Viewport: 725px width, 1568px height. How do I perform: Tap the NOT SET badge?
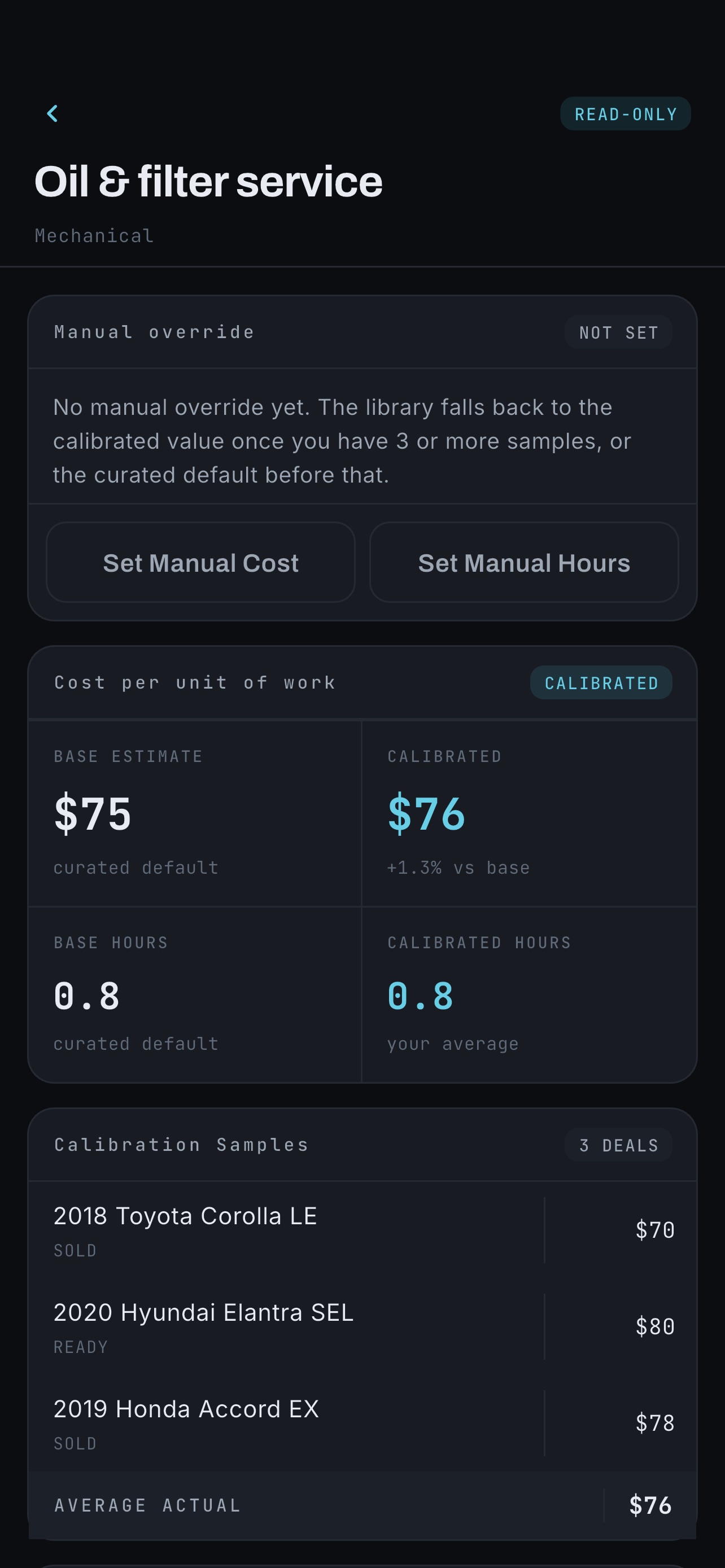click(x=618, y=332)
